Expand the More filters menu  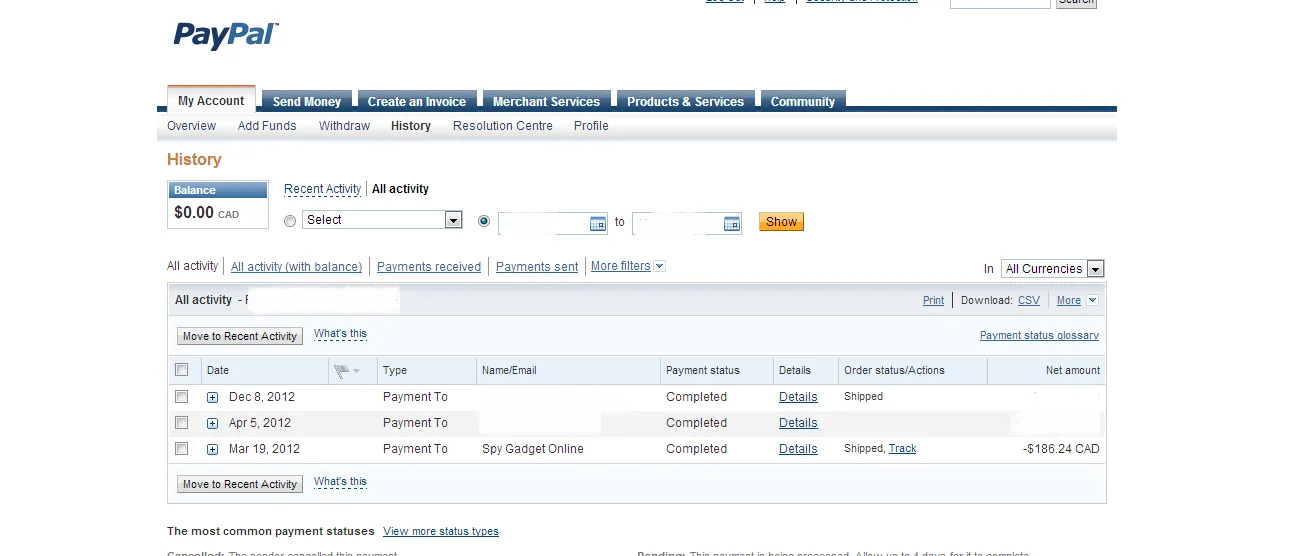(628, 266)
